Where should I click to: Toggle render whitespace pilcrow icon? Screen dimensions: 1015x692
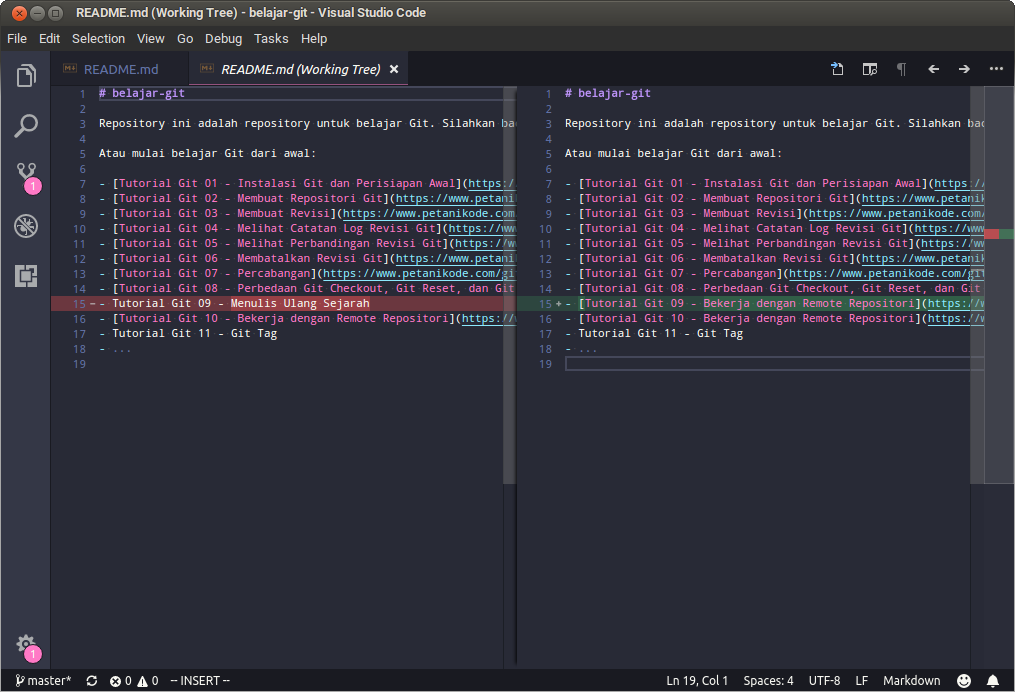coord(901,69)
